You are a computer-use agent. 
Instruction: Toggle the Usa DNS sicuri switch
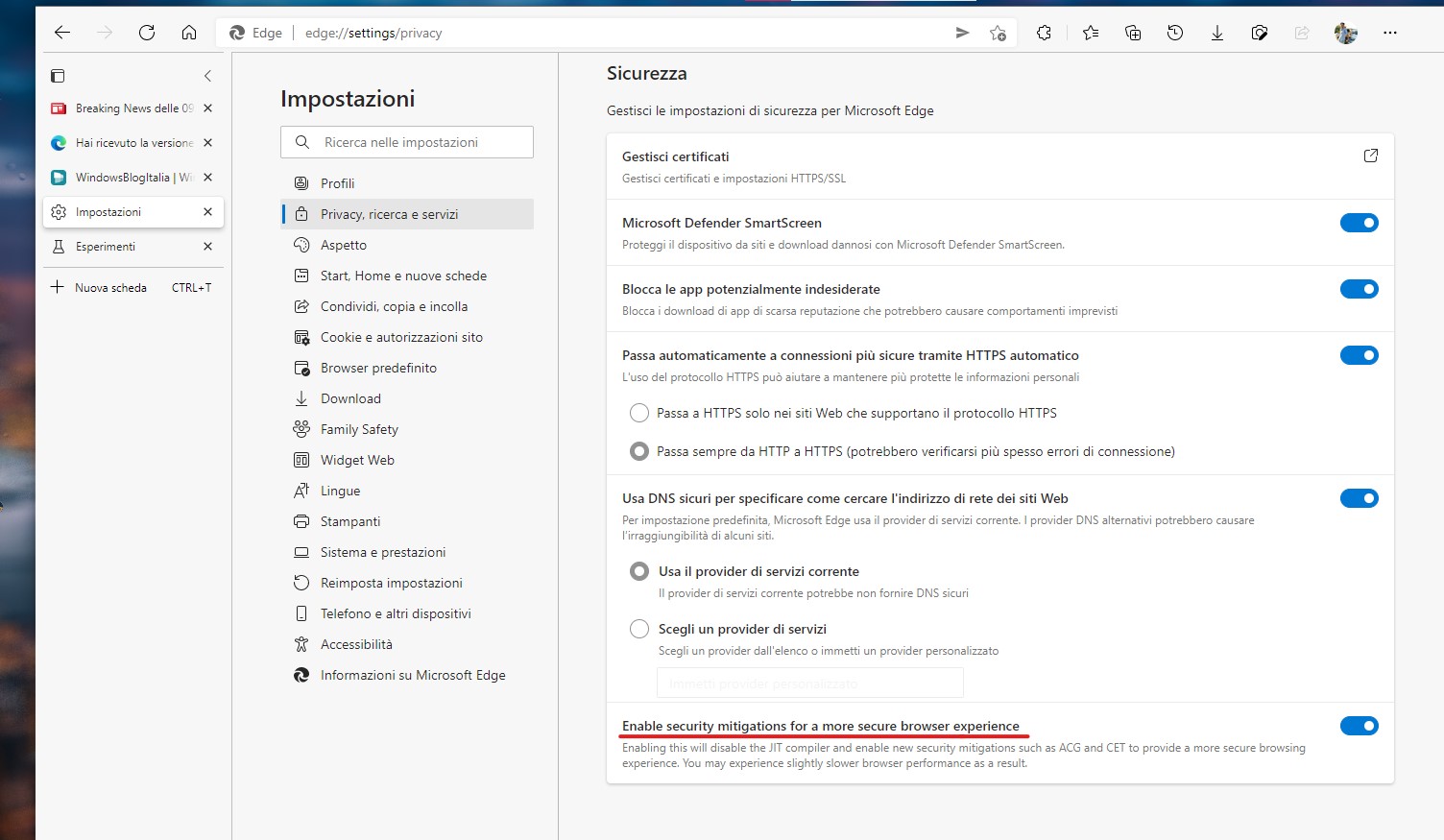click(x=1359, y=498)
